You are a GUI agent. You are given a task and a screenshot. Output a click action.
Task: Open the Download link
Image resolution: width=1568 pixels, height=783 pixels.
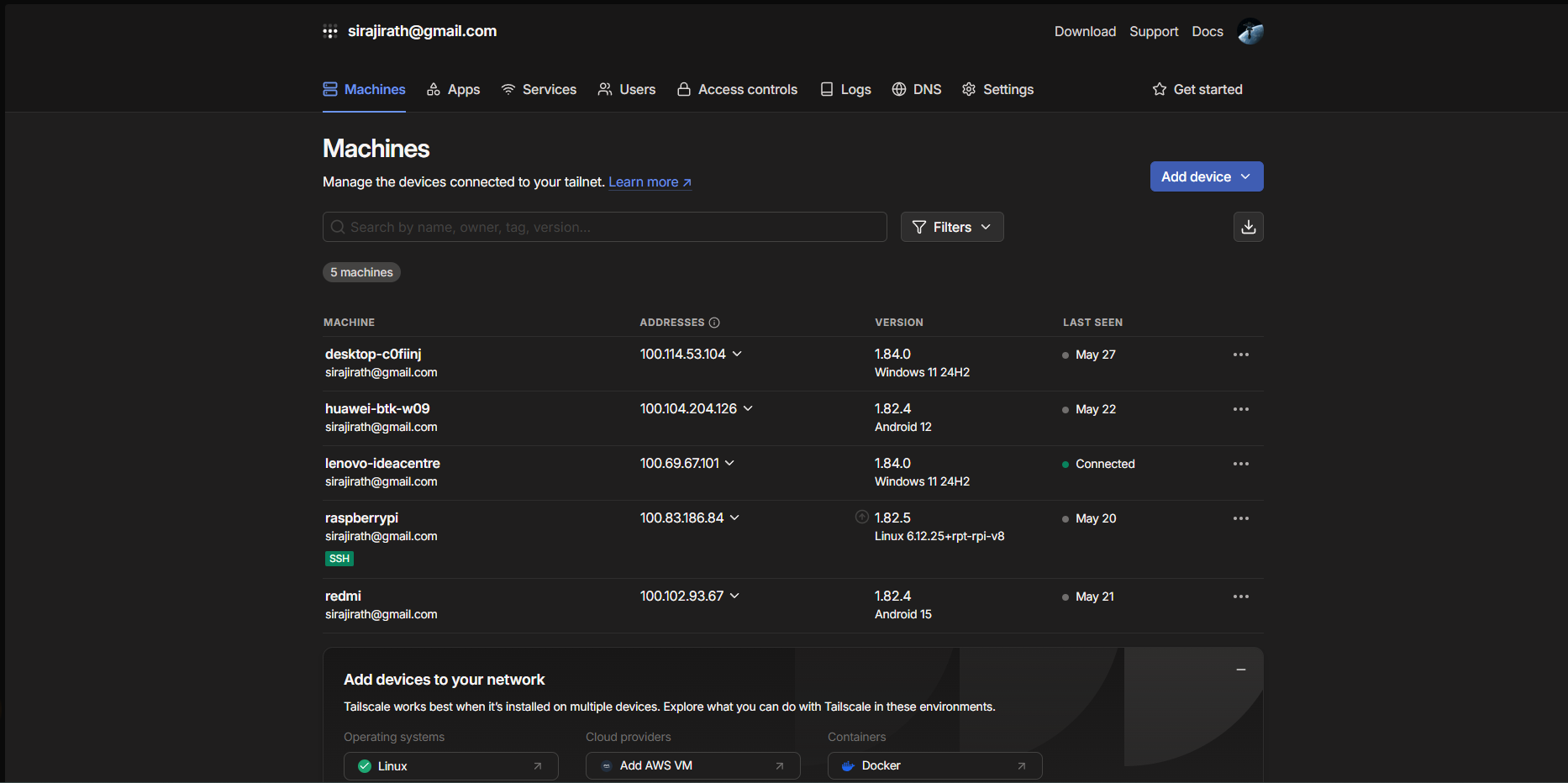[x=1086, y=32]
